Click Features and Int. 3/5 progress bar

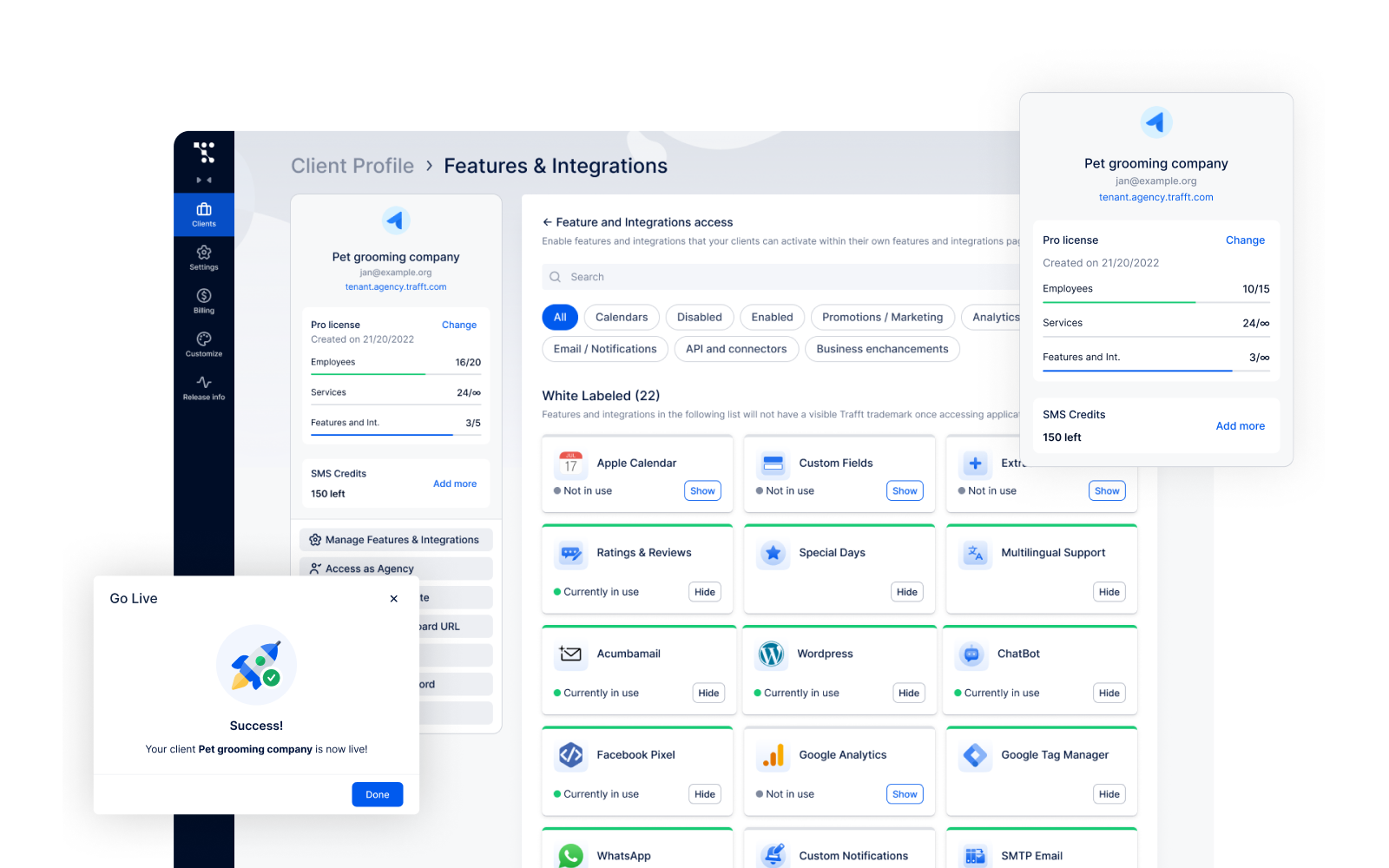click(x=396, y=434)
